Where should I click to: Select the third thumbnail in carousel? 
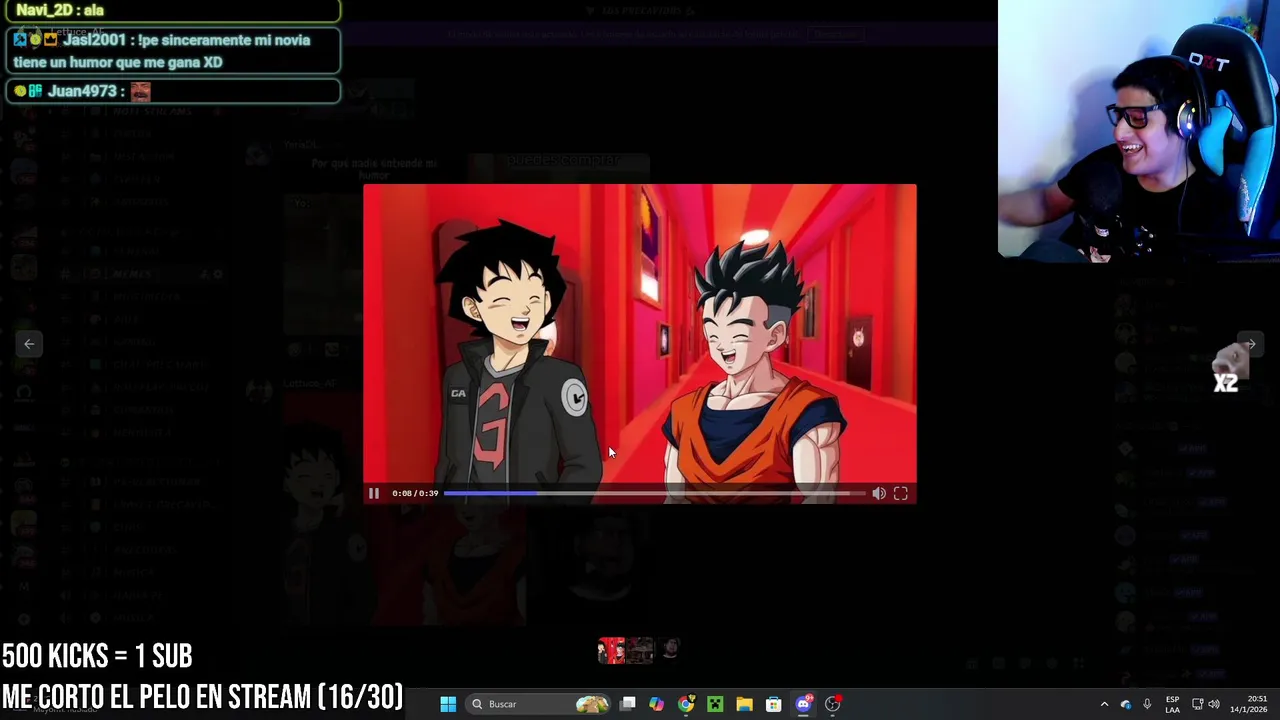669,650
